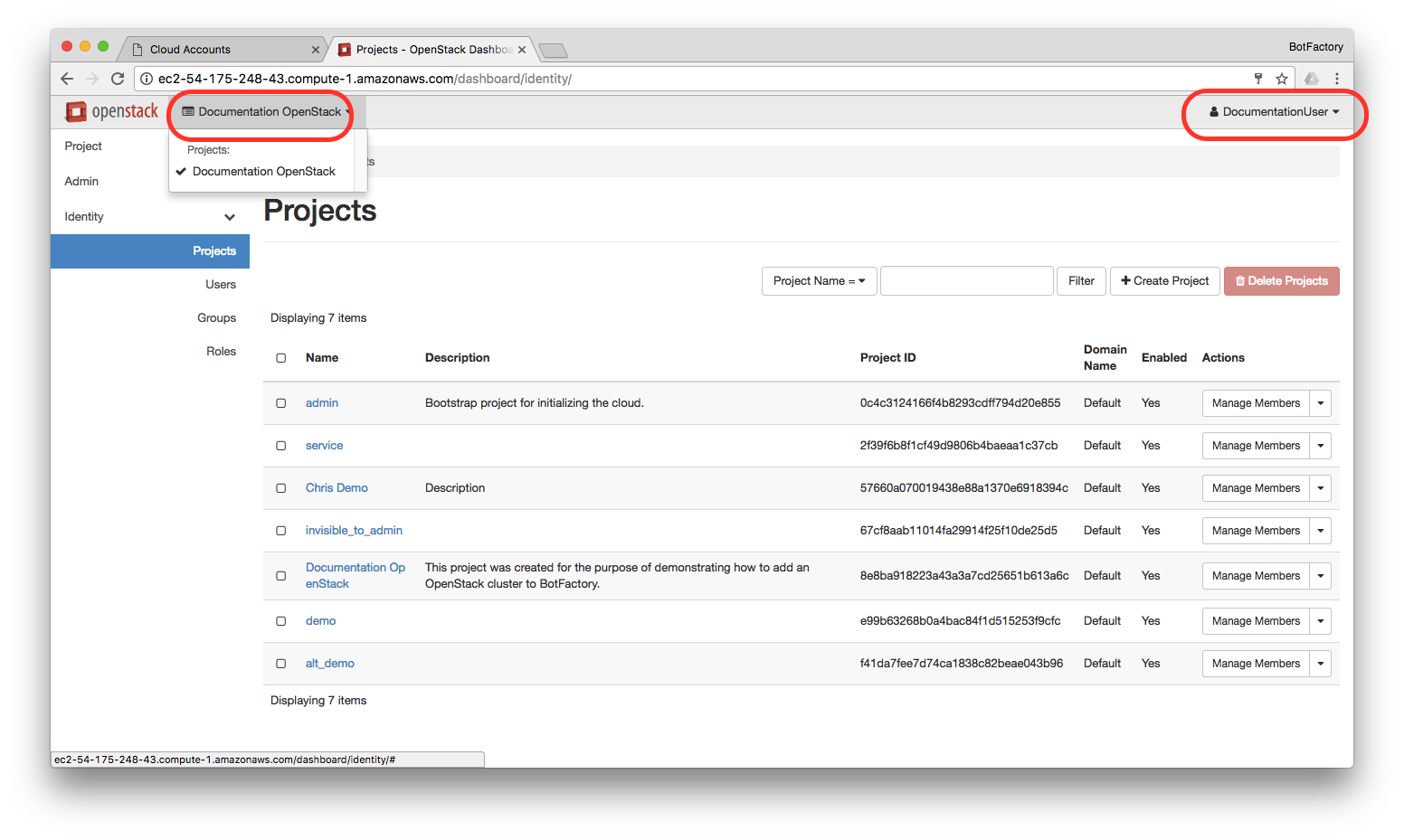Image resolution: width=1404 pixels, height=840 pixels.
Task: Click the browser address bar URL
Action: pos(365,79)
